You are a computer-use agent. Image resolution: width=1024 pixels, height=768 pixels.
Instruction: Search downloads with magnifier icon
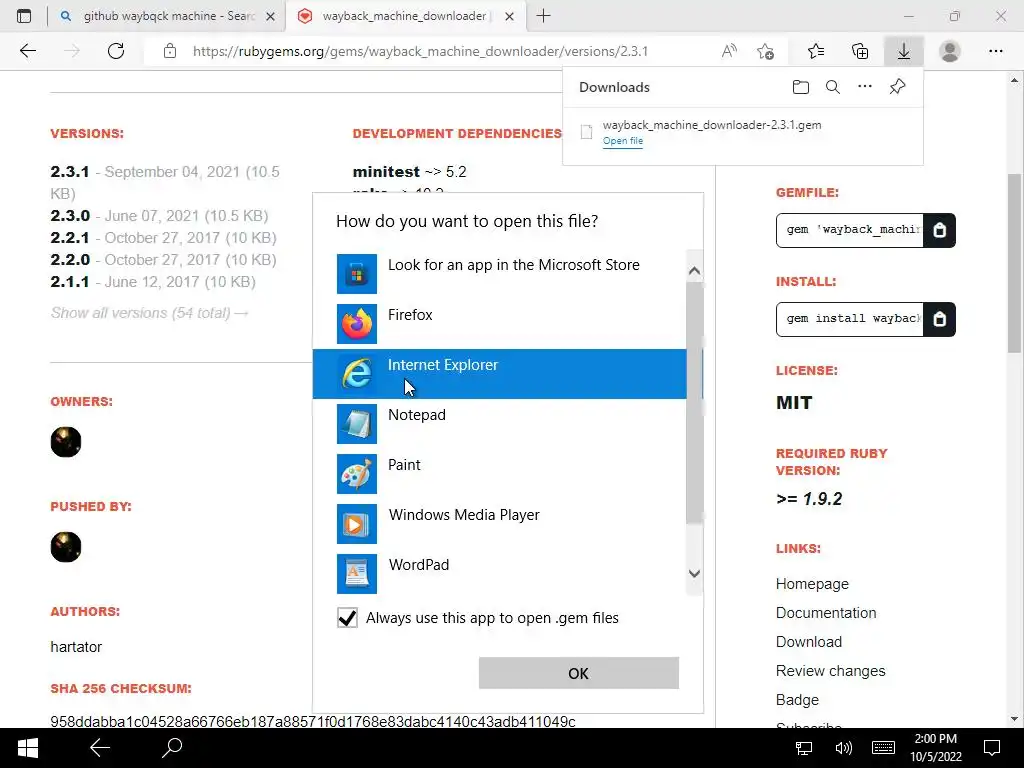(833, 87)
